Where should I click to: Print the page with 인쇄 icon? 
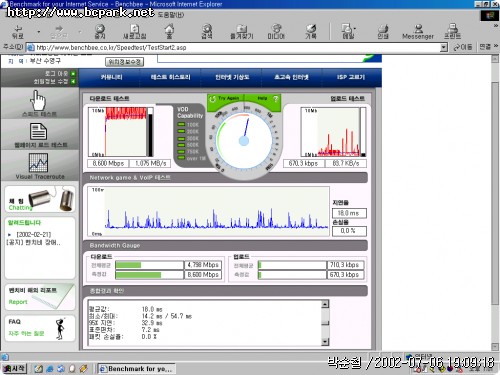pos(383,32)
